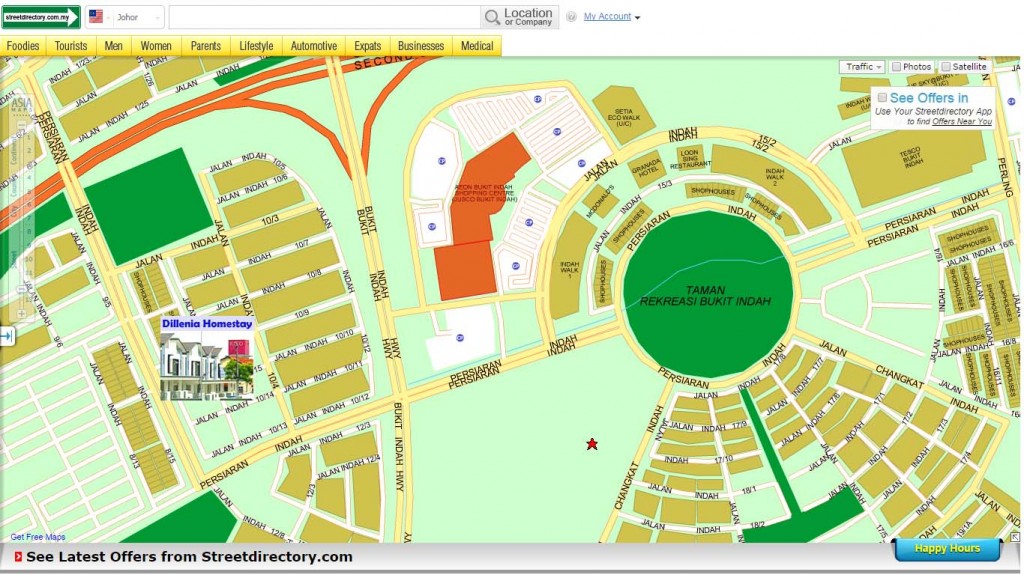Click the streetdirectory.com.my logo
The image size is (1024, 575).
pos(40,17)
